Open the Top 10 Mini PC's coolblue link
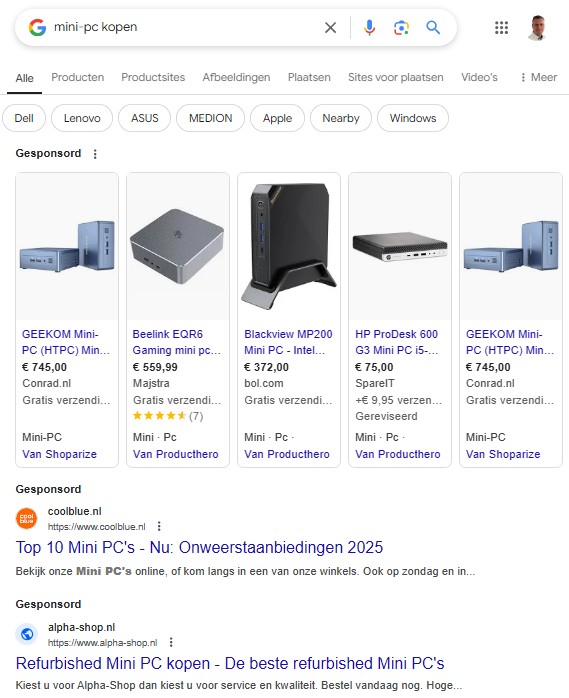Viewport: 569px width, 698px height. (x=199, y=547)
